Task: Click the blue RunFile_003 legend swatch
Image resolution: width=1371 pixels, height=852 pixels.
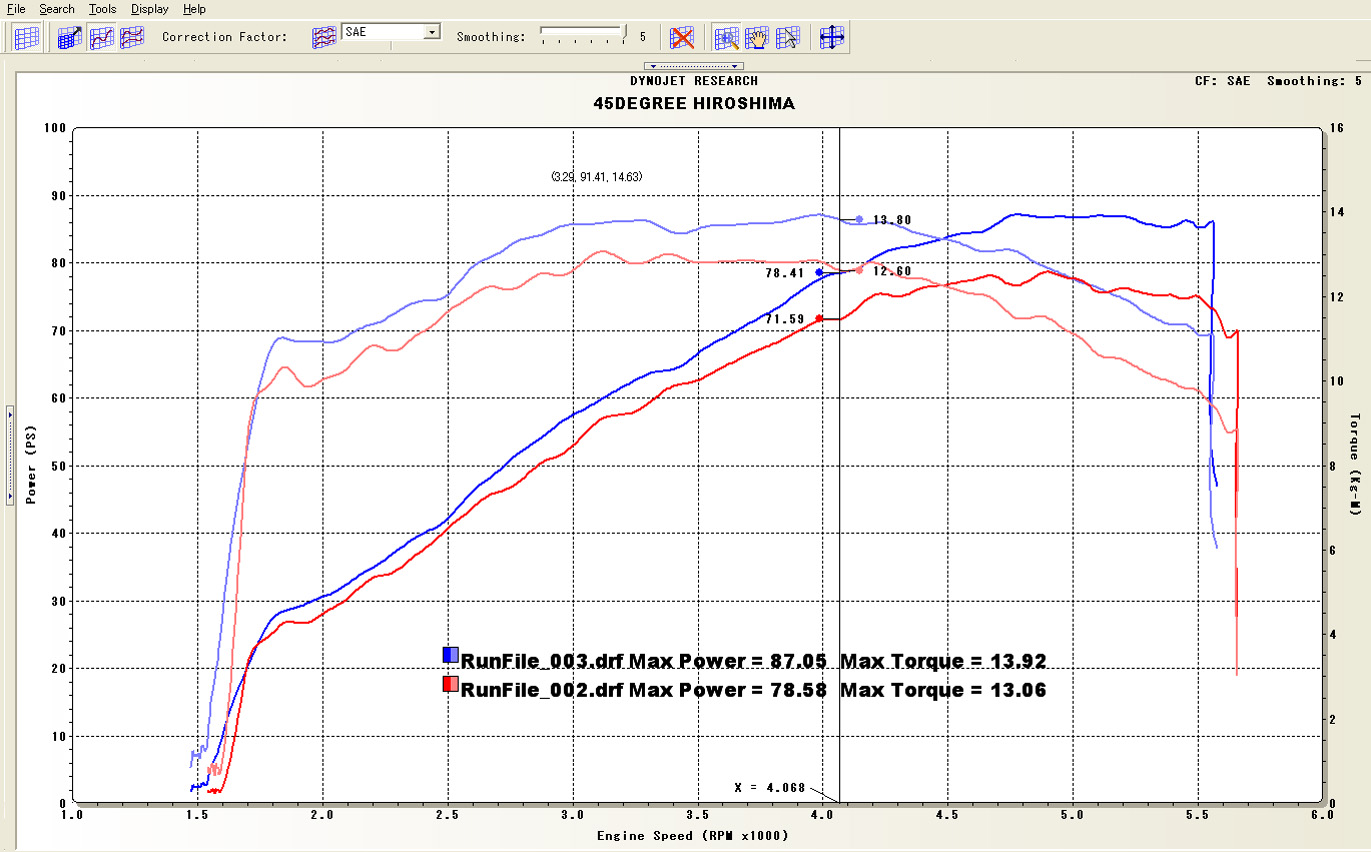Action: pos(451,655)
